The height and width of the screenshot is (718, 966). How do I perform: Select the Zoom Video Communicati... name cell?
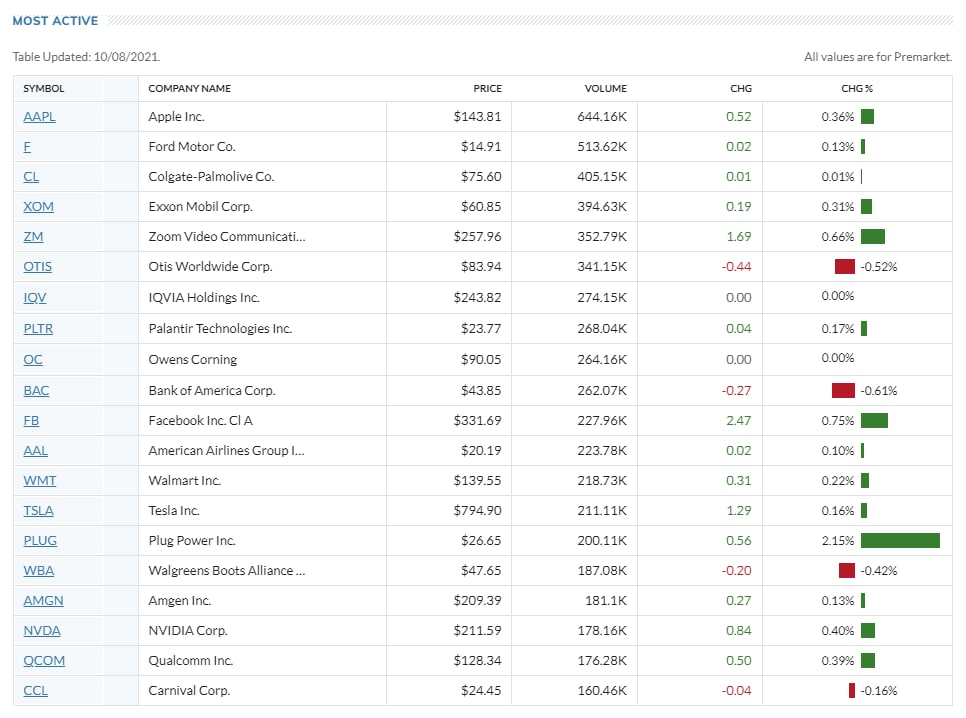pos(227,237)
